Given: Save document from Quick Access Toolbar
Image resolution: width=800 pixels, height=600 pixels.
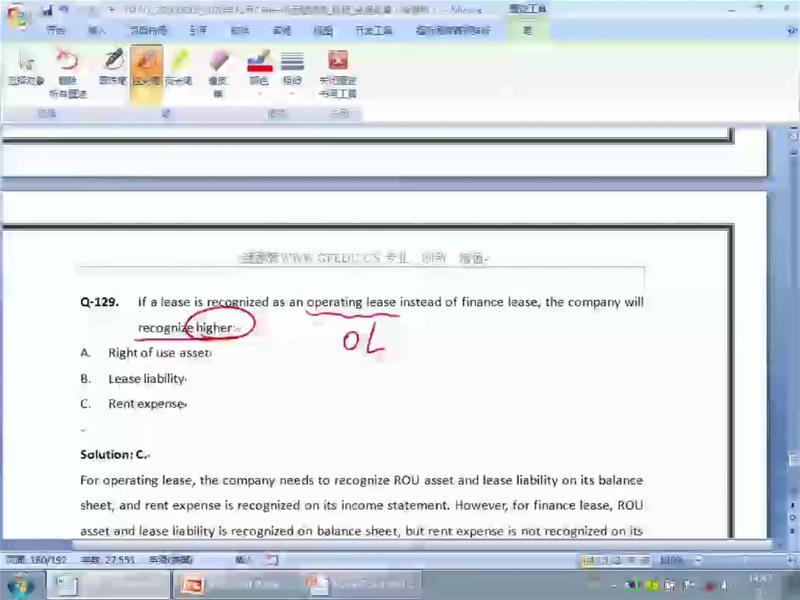Looking at the screenshot, I should click(x=47, y=10).
